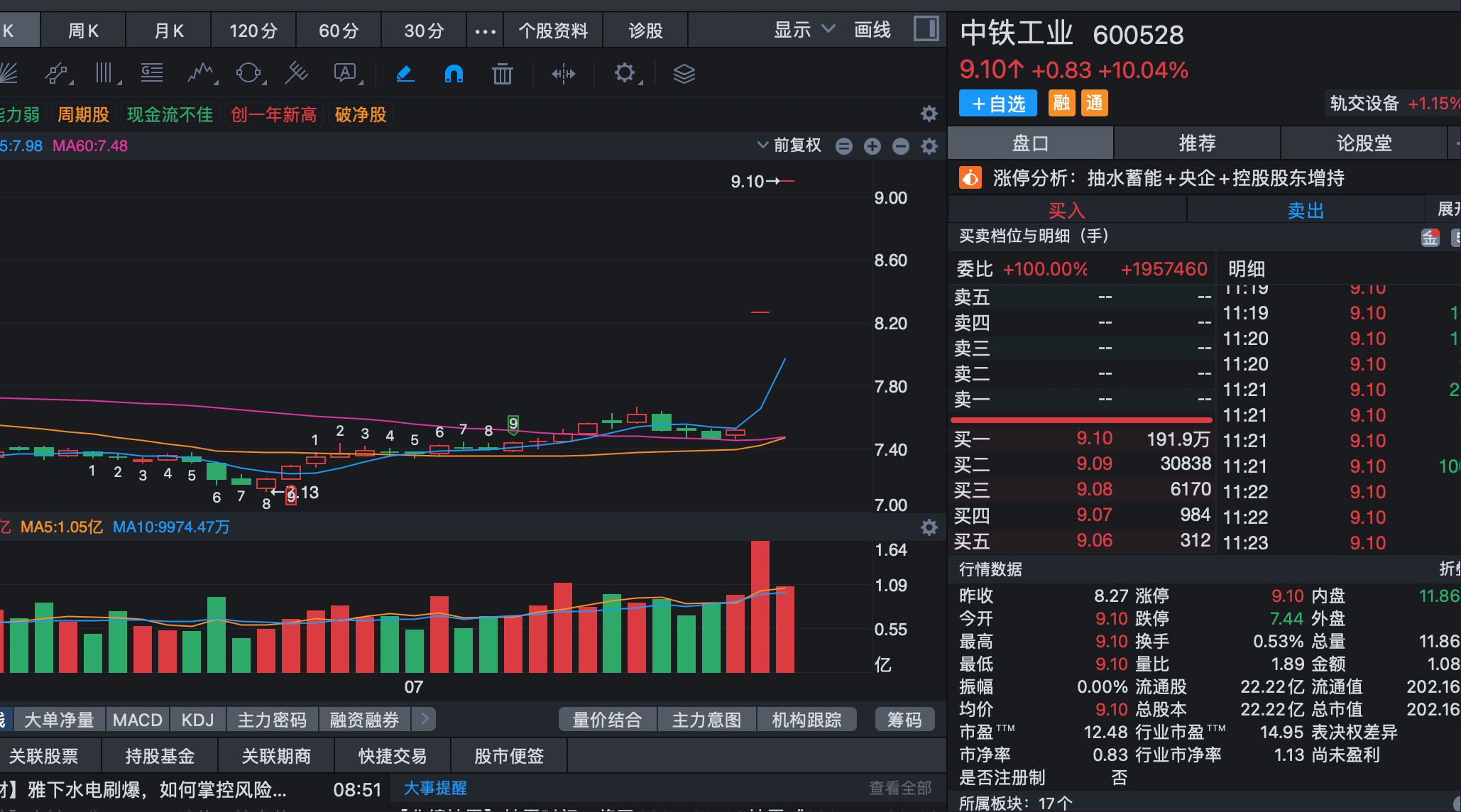Screen dimensions: 1461x812
Task: Select the MACD indicator
Action: (138, 720)
